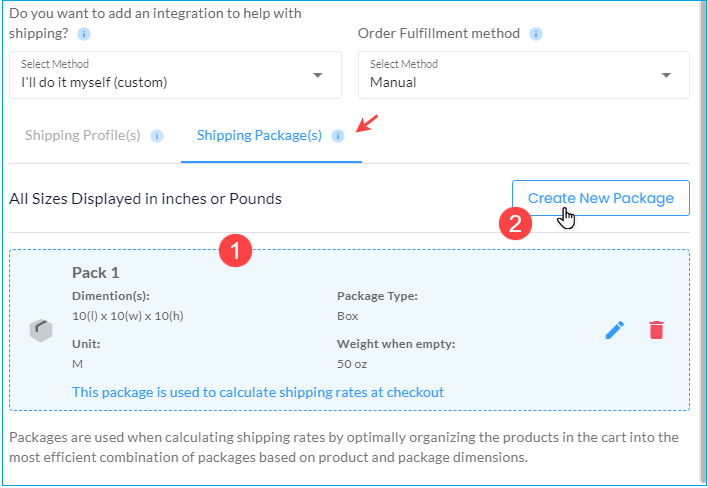Click the vertical scrollbar on the right edge

[703, 244]
